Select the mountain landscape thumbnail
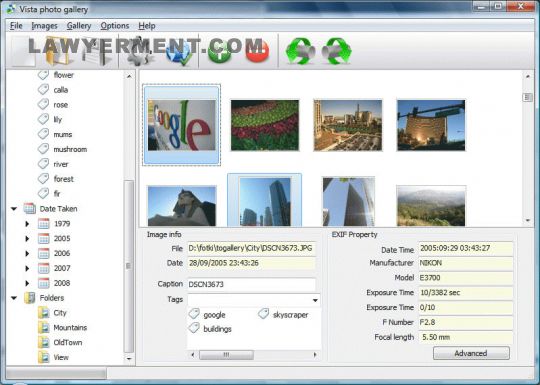Image resolution: width=540 pixels, height=385 pixels. pos(431,206)
